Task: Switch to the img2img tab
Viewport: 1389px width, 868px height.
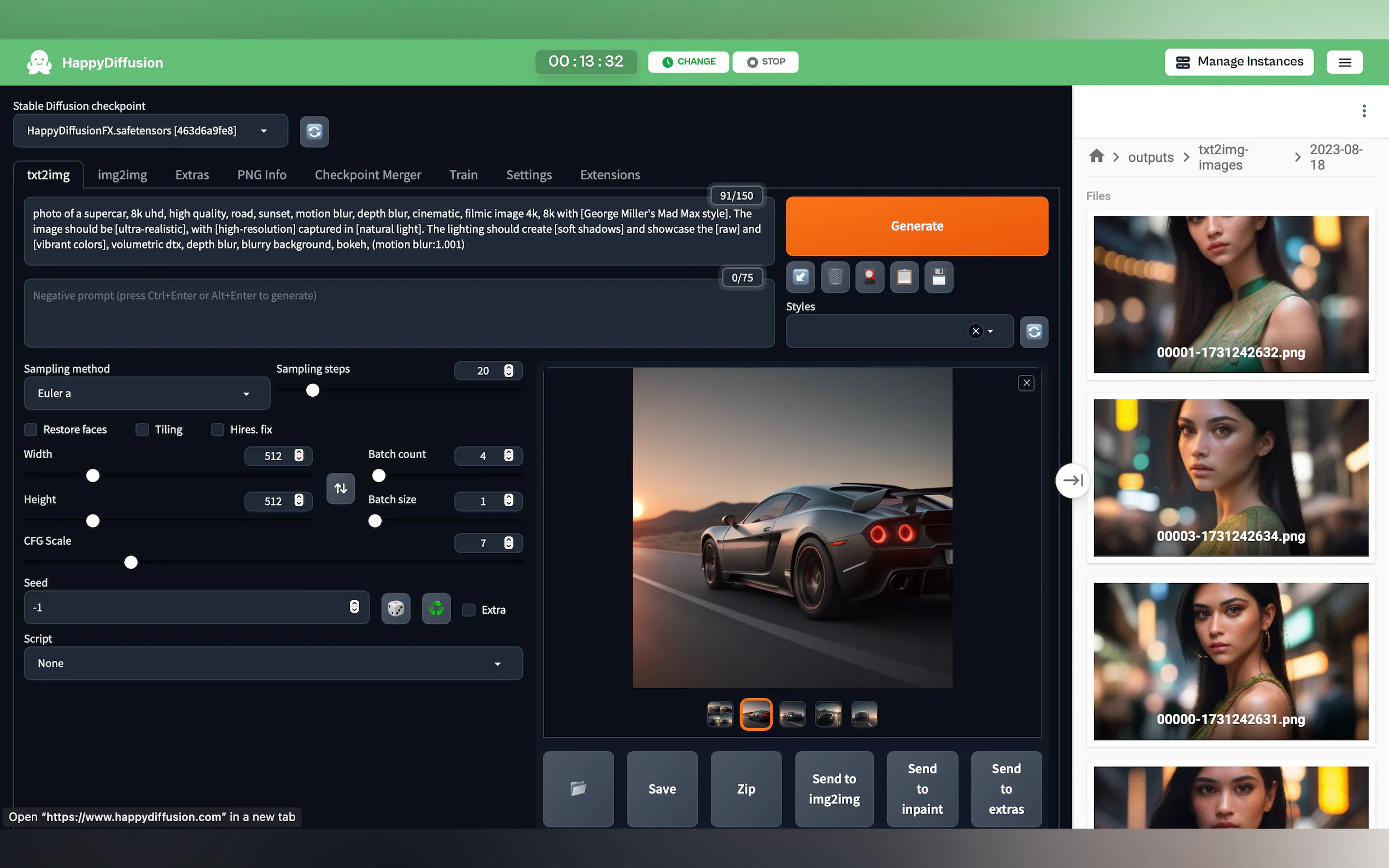Action: tap(122, 174)
